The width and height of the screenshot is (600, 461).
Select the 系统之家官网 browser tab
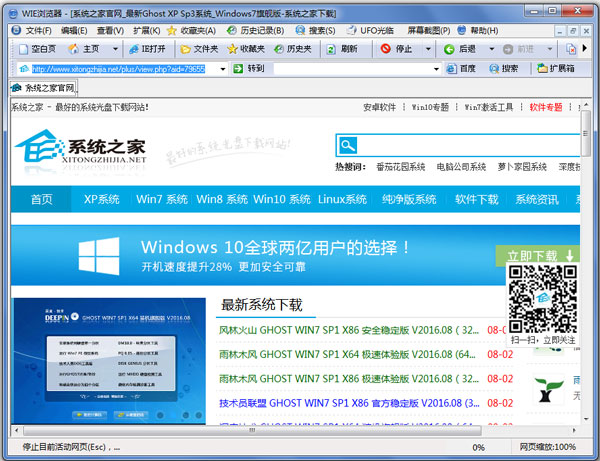[x=43, y=88]
